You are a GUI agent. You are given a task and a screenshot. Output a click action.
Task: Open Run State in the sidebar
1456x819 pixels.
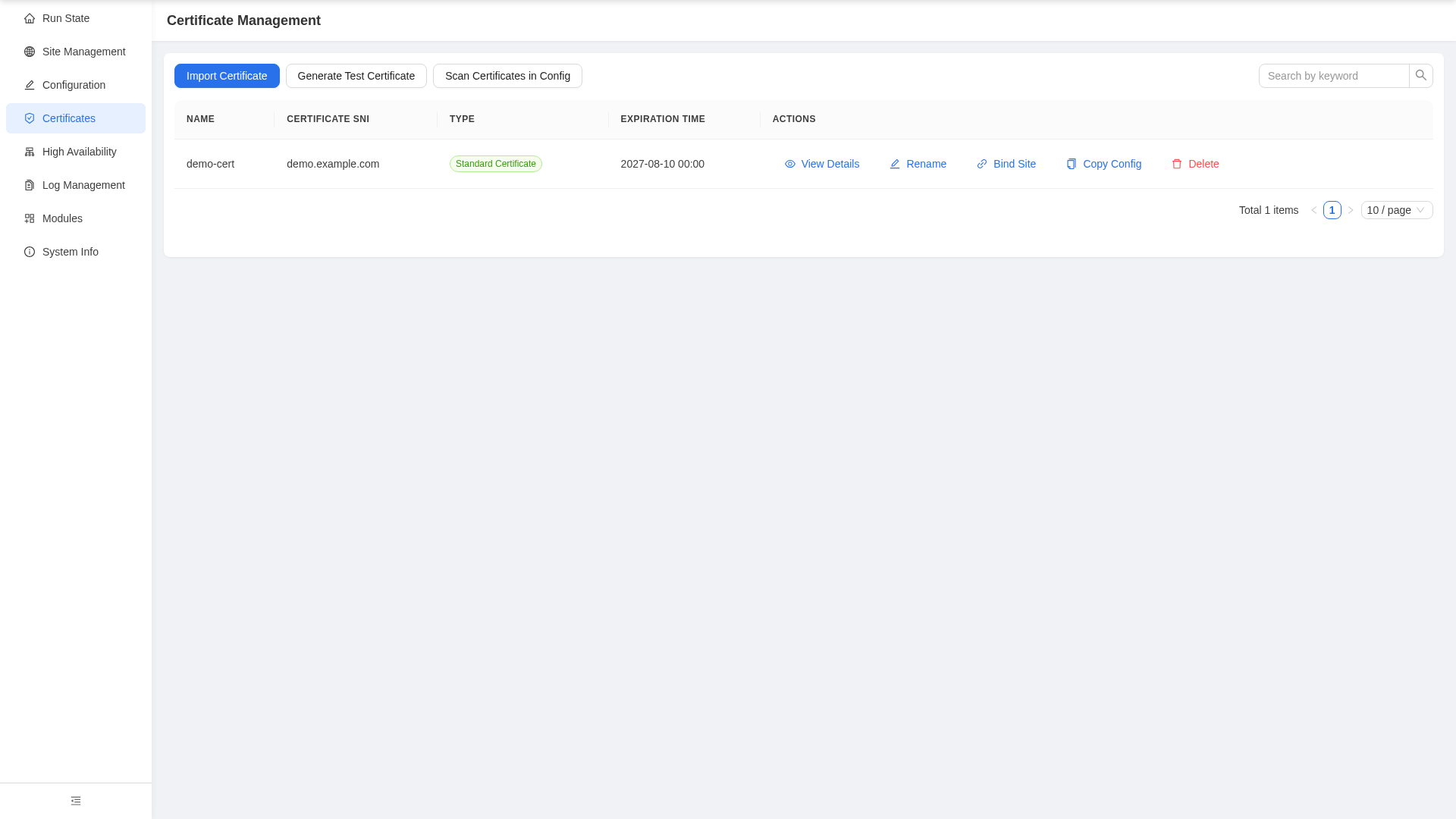click(x=76, y=18)
